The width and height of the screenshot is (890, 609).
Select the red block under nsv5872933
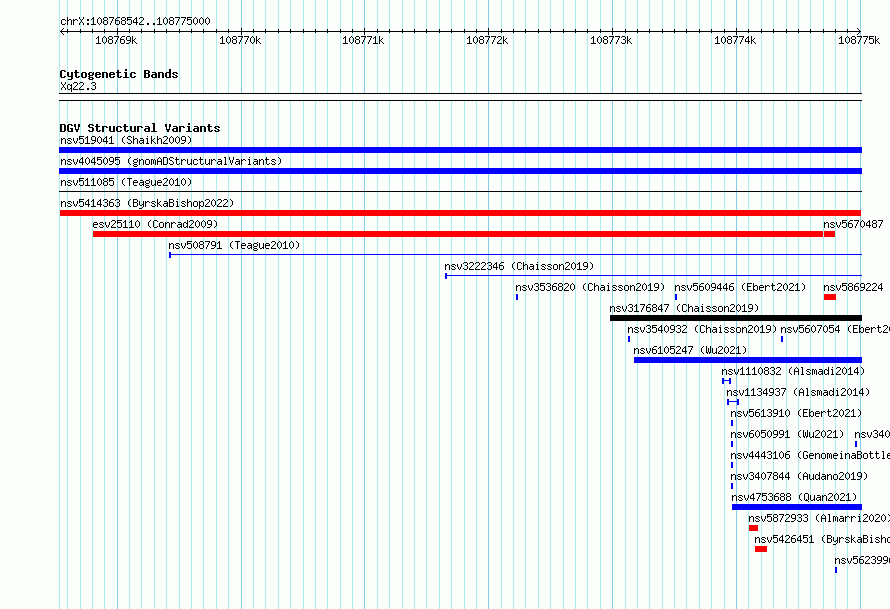click(753, 528)
